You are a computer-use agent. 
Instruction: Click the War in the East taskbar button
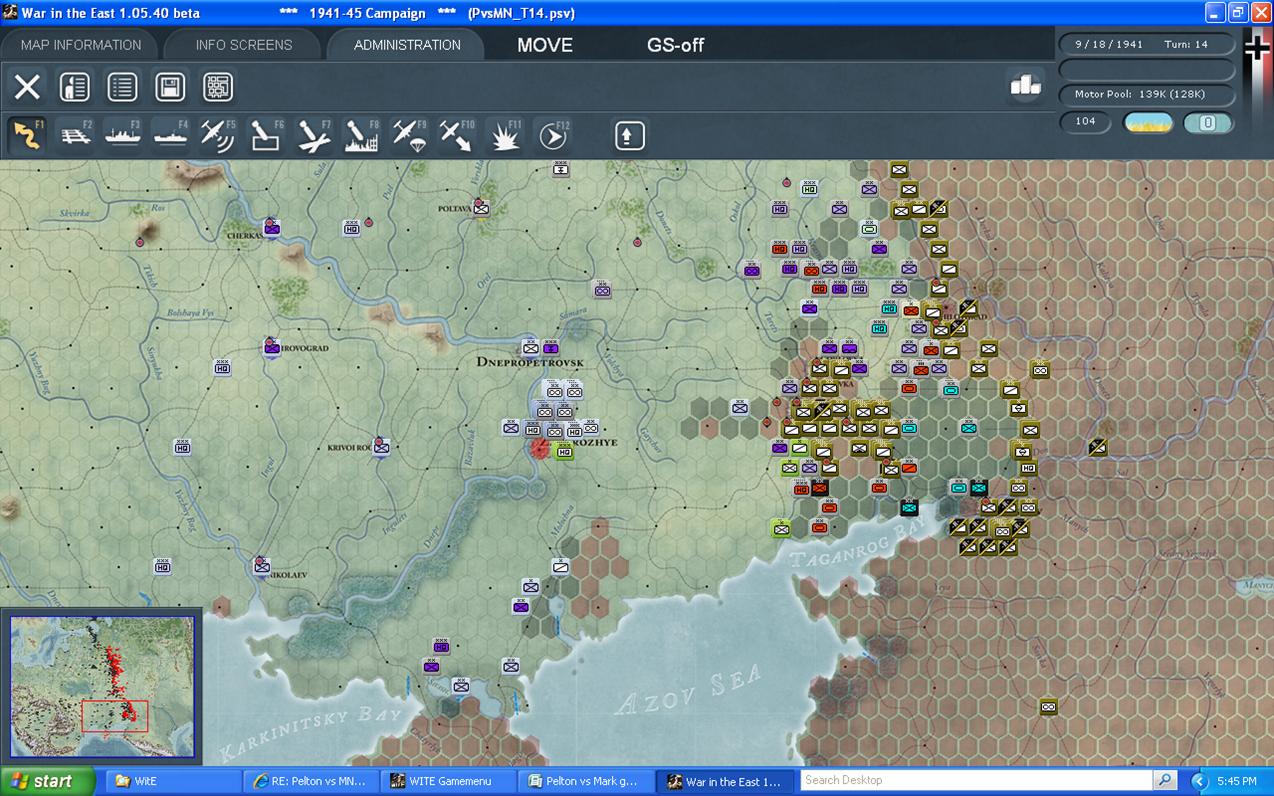(724, 781)
